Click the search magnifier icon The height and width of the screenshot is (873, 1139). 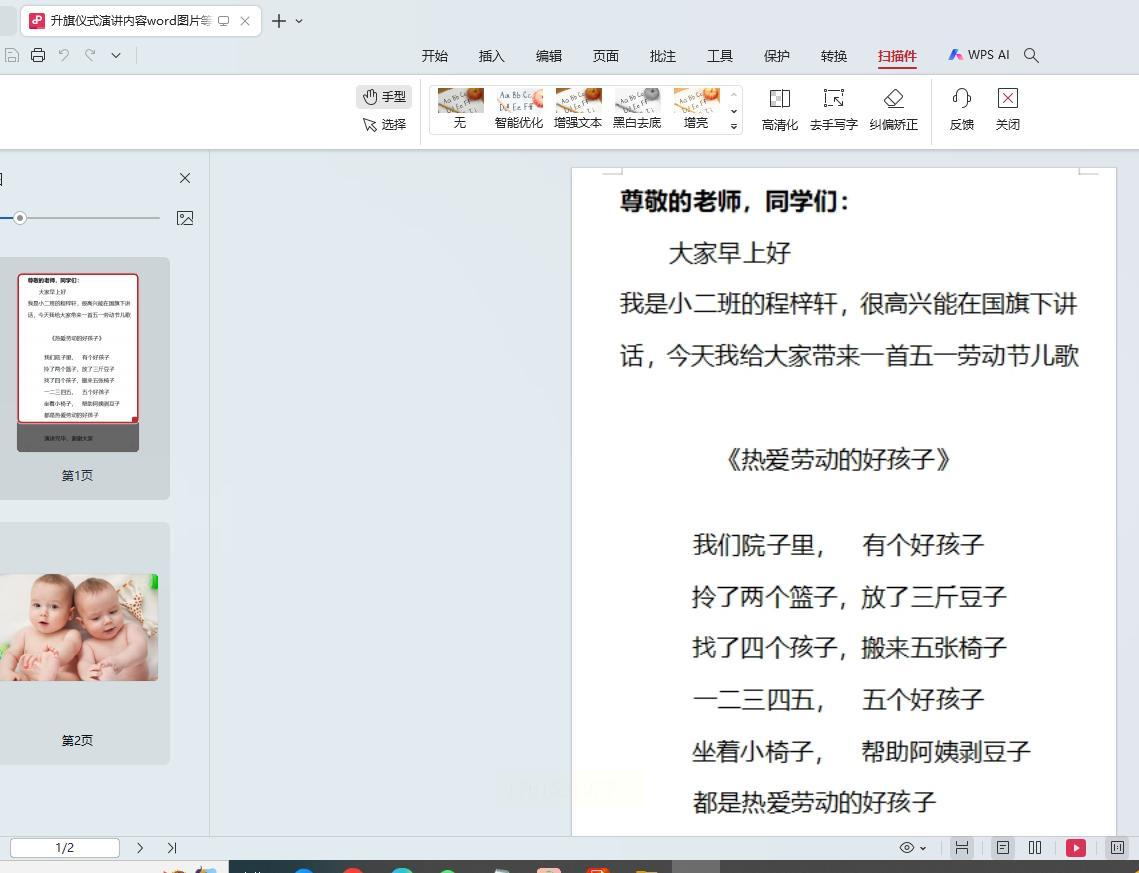click(1031, 55)
